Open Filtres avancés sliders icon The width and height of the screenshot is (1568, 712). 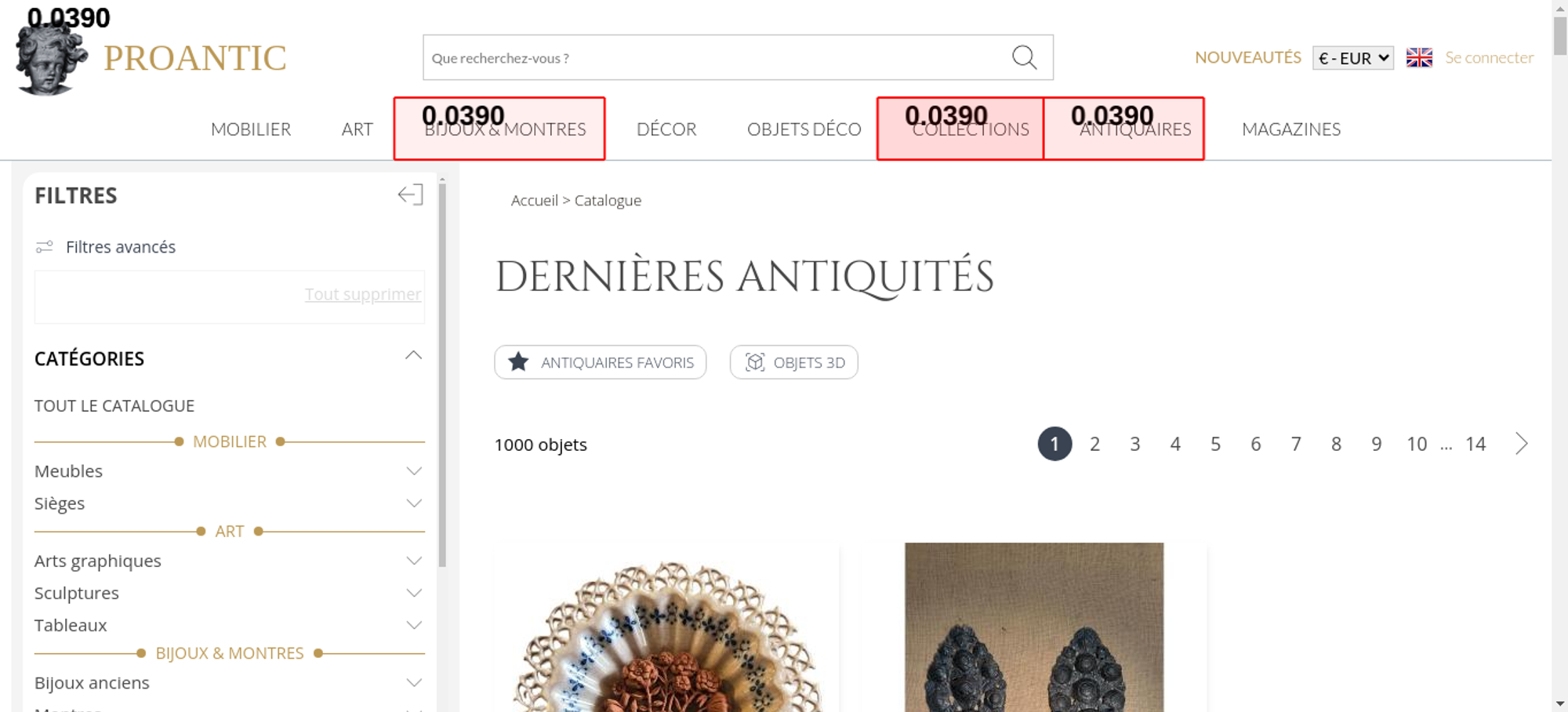pos(45,247)
